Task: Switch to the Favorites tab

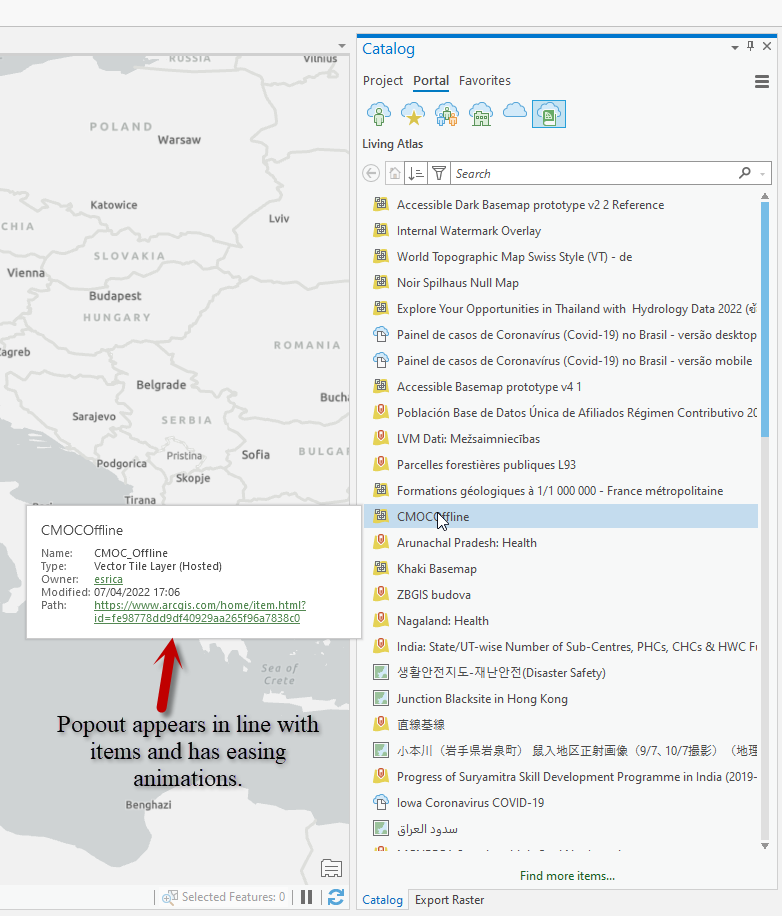Action: click(485, 81)
